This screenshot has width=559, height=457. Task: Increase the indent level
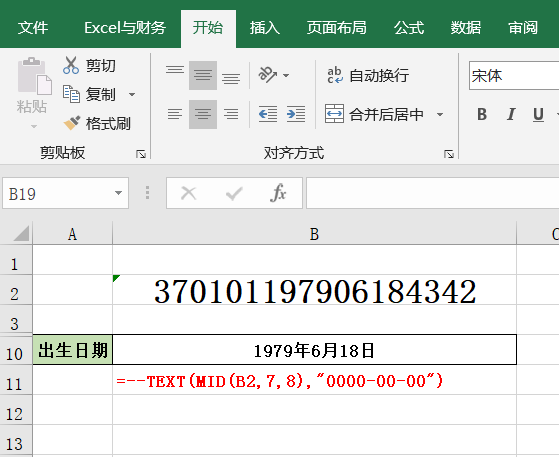296,114
